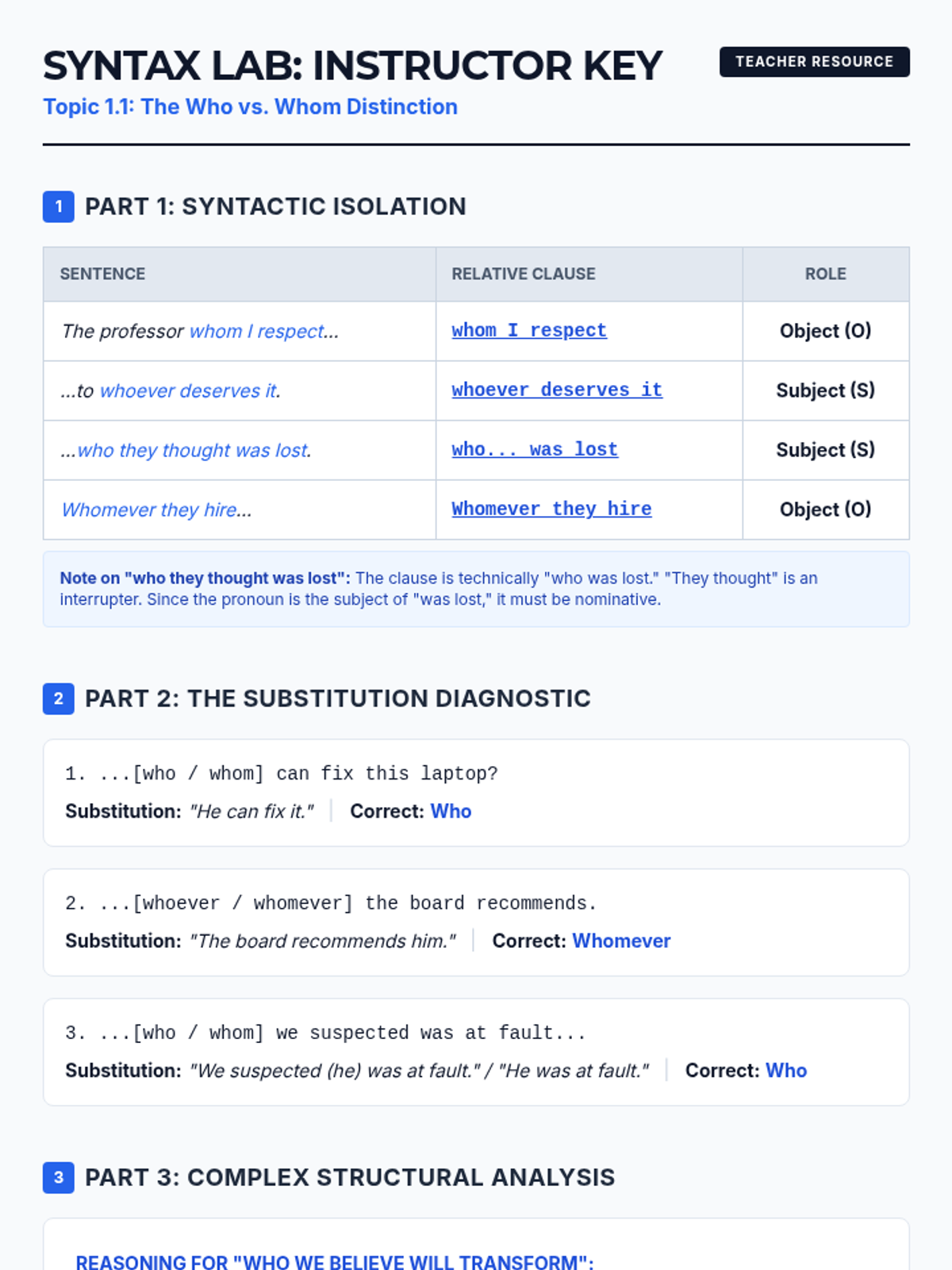Viewport: 952px width, 1270px height.
Task: Open the 'whom I respect' clause link
Action: [x=528, y=330]
